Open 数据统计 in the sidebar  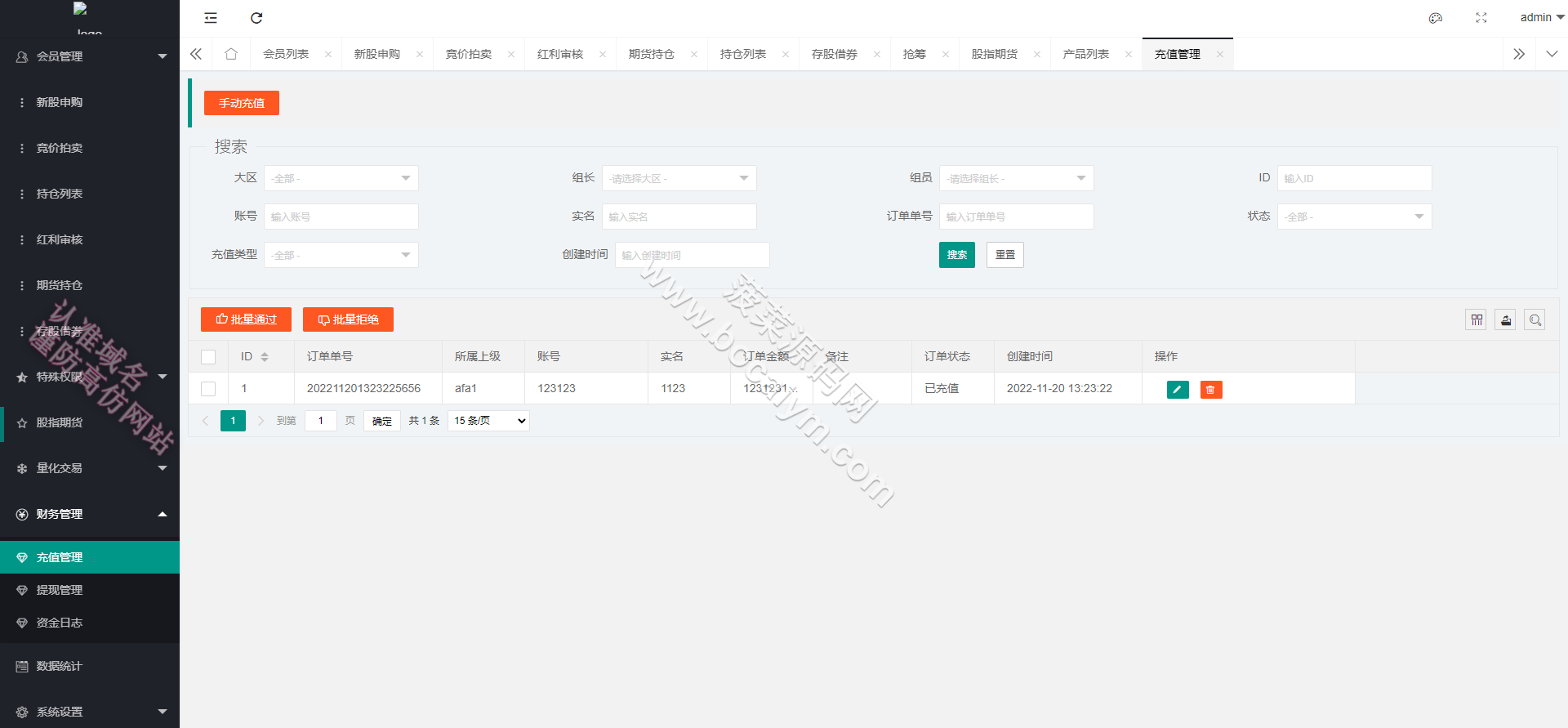coord(90,666)
